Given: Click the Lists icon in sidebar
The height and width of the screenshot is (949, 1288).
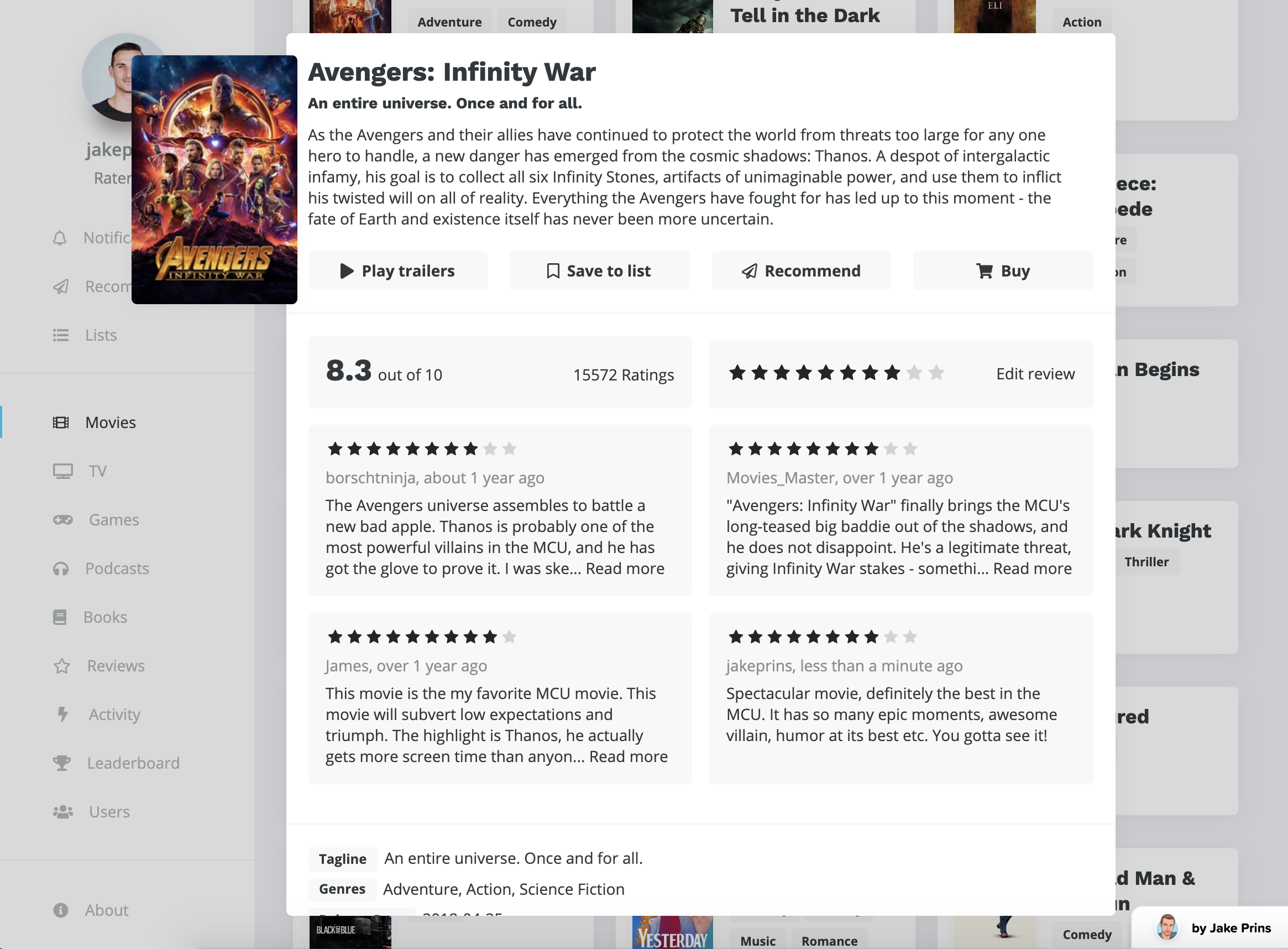Looking at the screenshot, I should tap(61, 335).
